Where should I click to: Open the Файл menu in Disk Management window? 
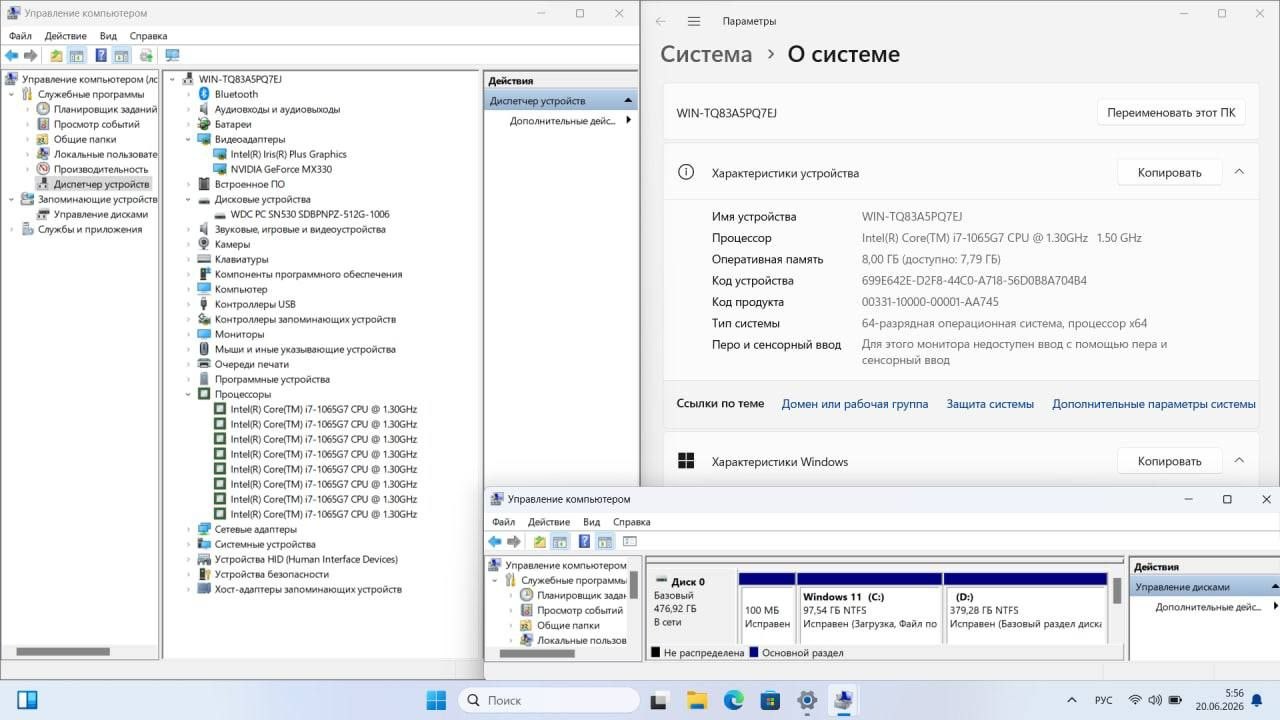point(503,522)
